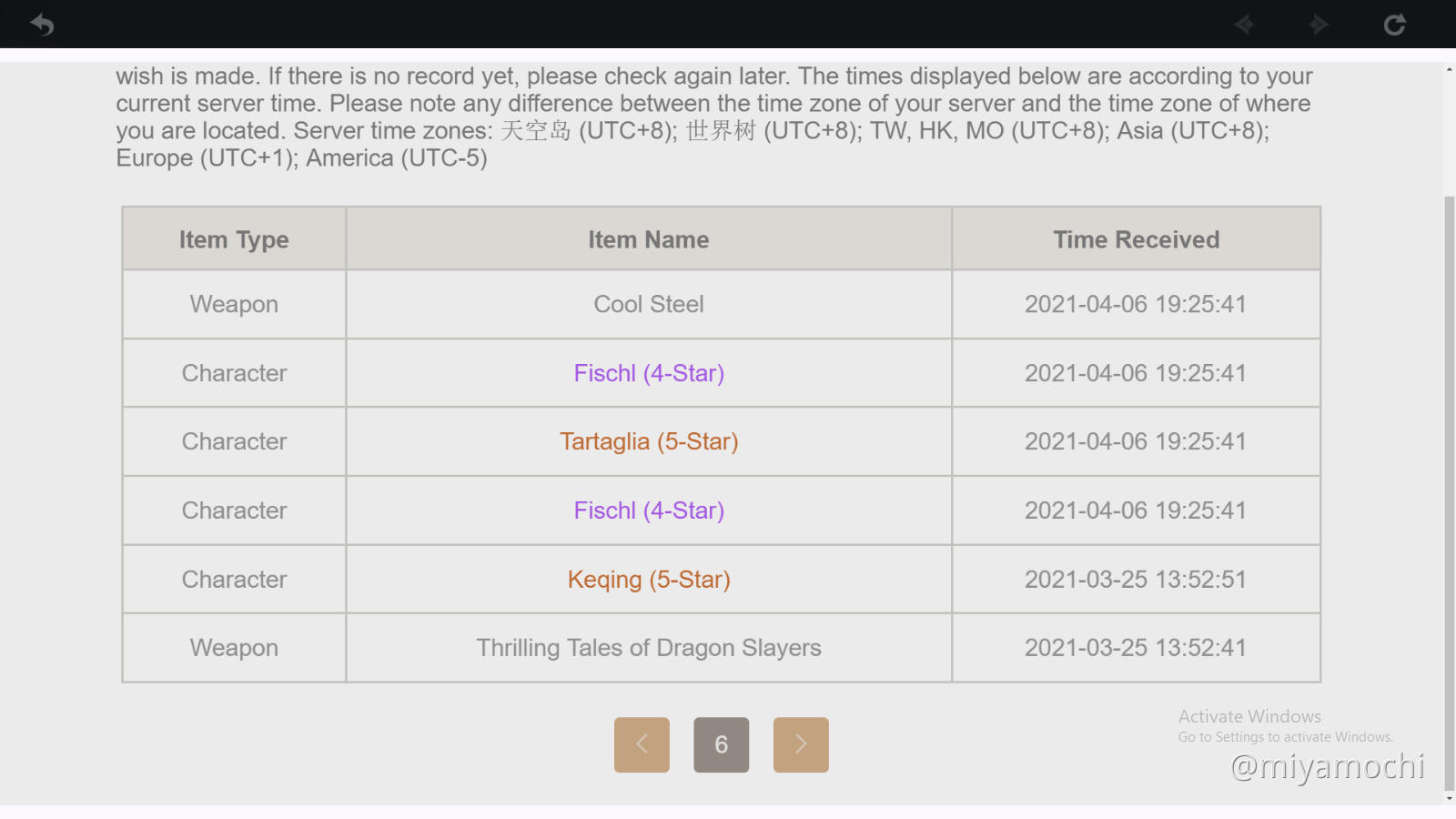Click the Item Name column header
This screenshot has width=1456, height=819.
[649, 239]
